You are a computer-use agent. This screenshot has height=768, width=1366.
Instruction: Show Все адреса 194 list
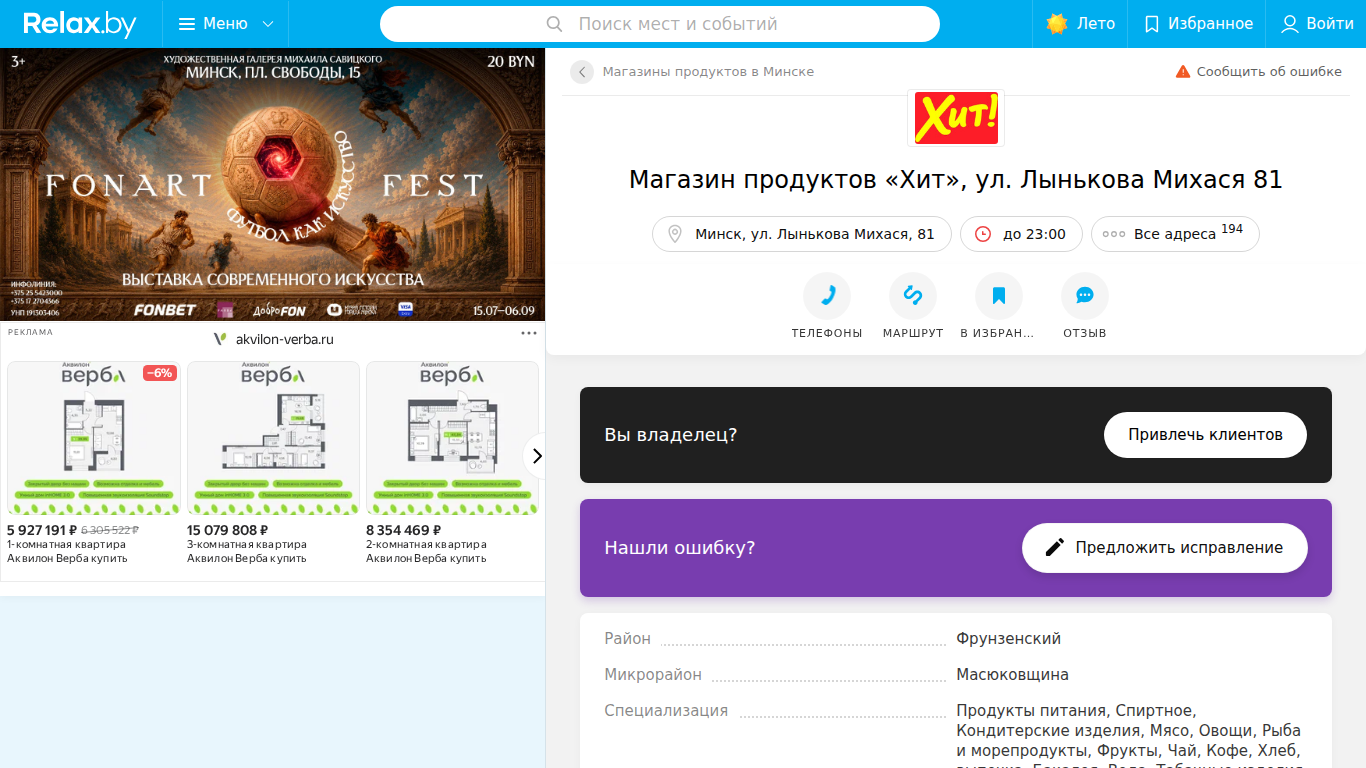click(1175, 234)
